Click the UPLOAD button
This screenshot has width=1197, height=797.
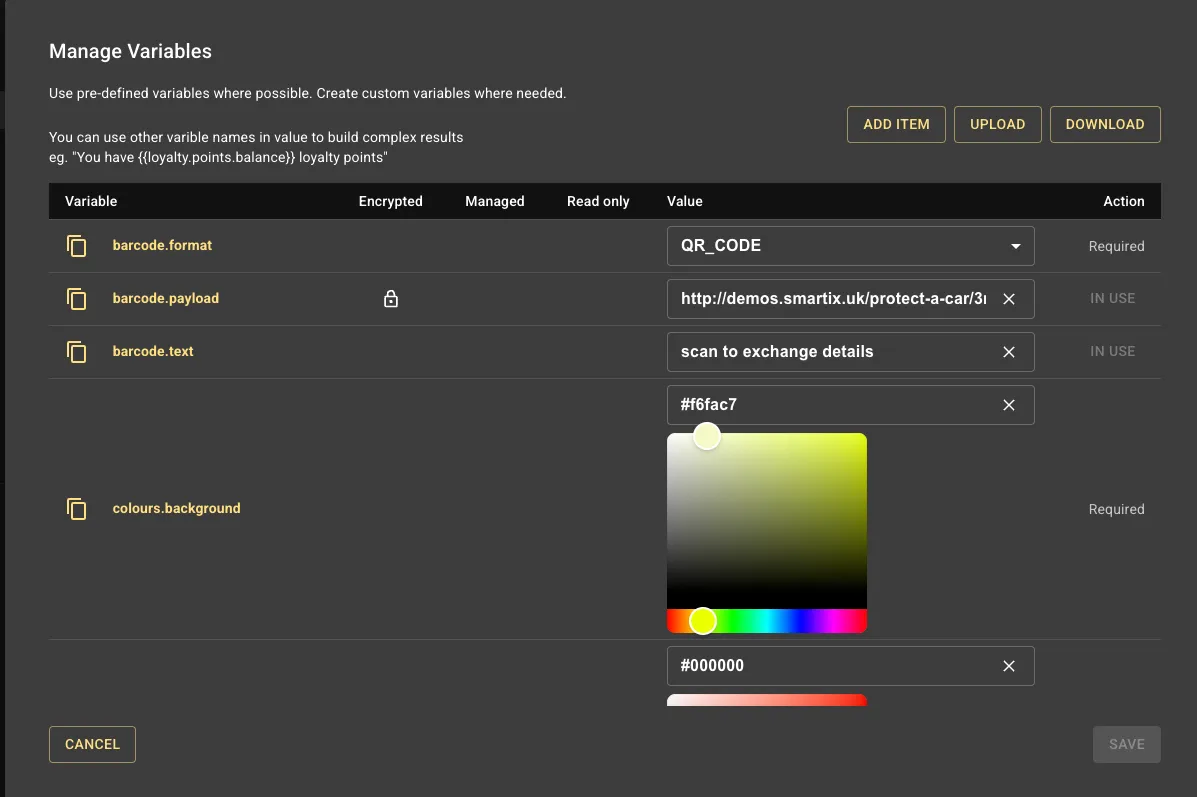click(997, 124)
